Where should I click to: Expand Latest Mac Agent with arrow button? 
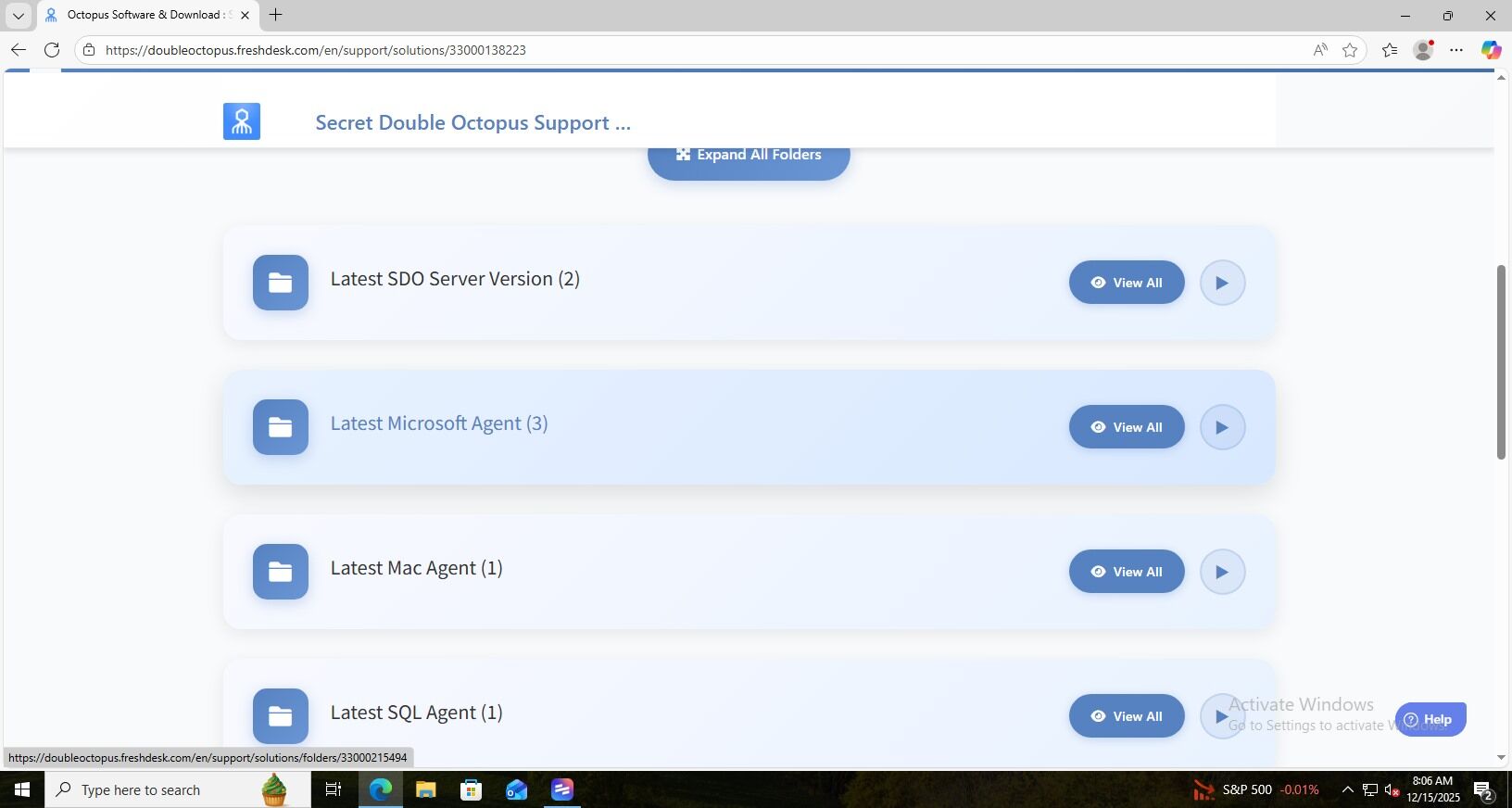coord(1222,572)
